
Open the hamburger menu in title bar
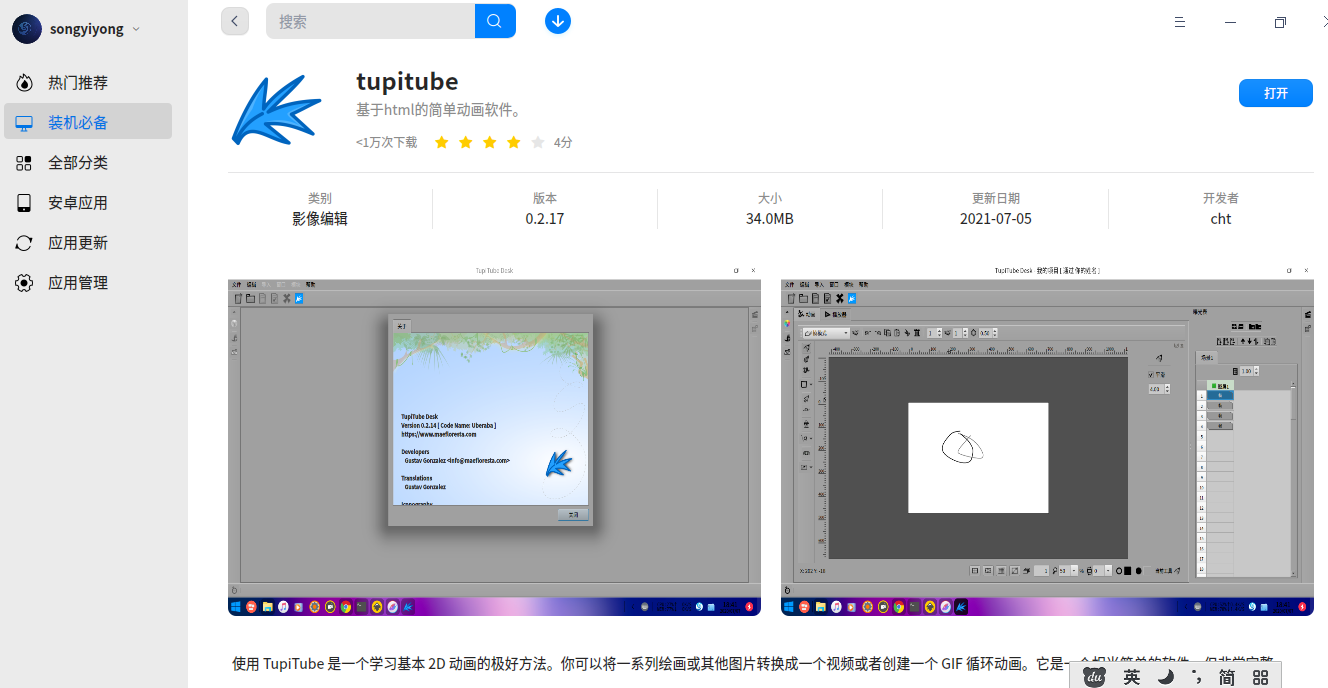click(x=1179, y=22)
